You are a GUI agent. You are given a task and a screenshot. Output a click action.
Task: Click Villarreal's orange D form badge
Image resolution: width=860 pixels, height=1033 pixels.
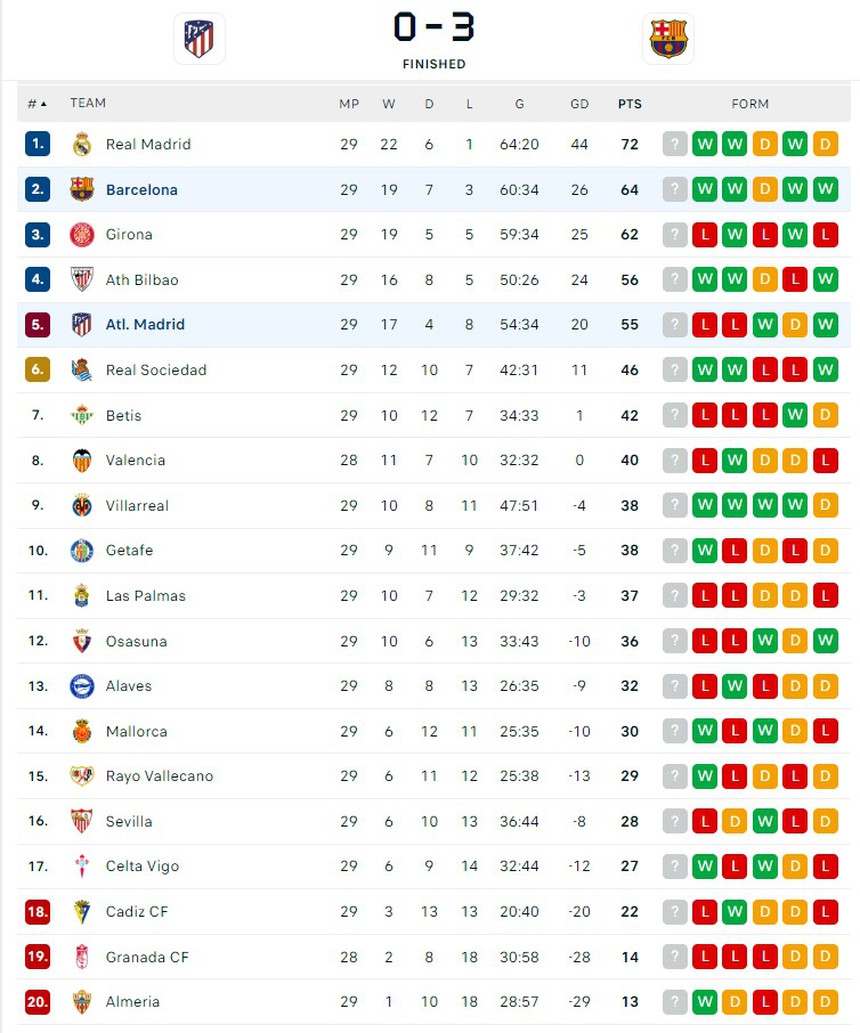825,506
